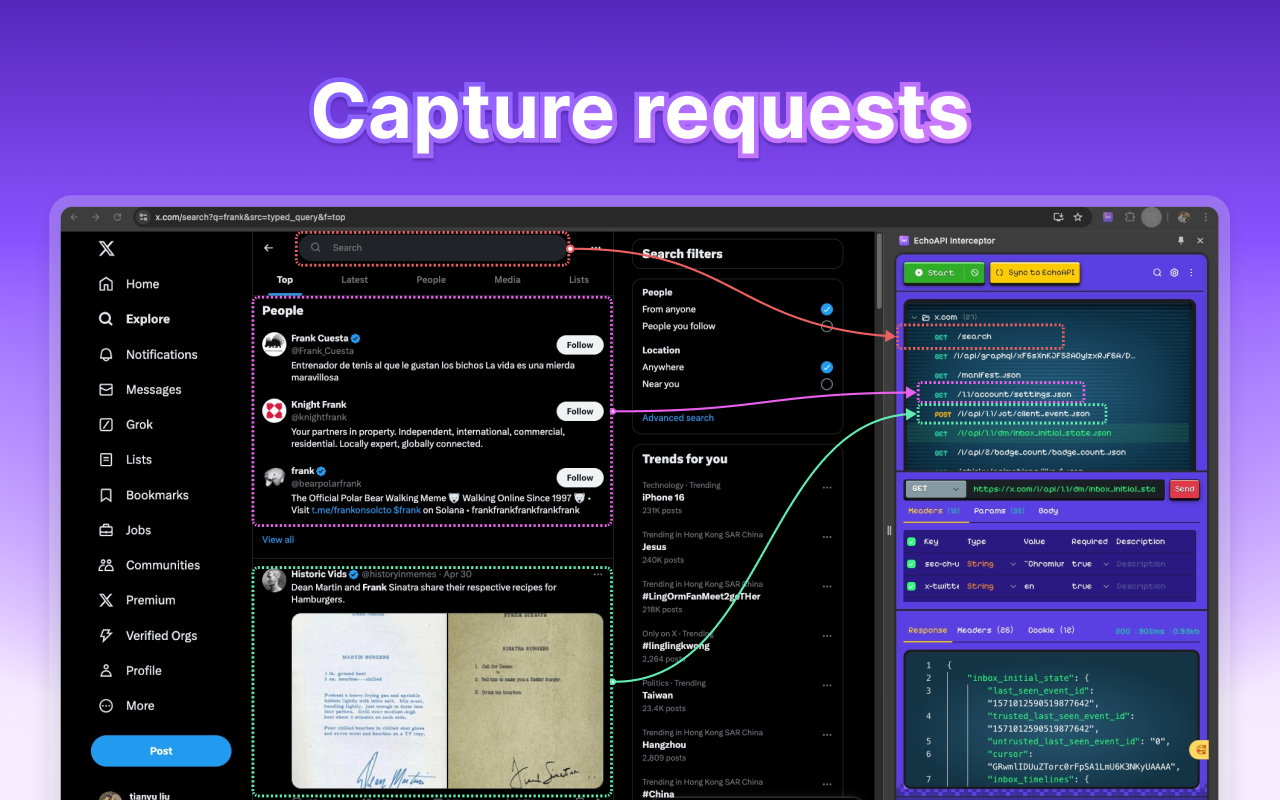1280x800 pixels.
Task: Toggle the x-twitte header checkbox
Action: (911, 586)
